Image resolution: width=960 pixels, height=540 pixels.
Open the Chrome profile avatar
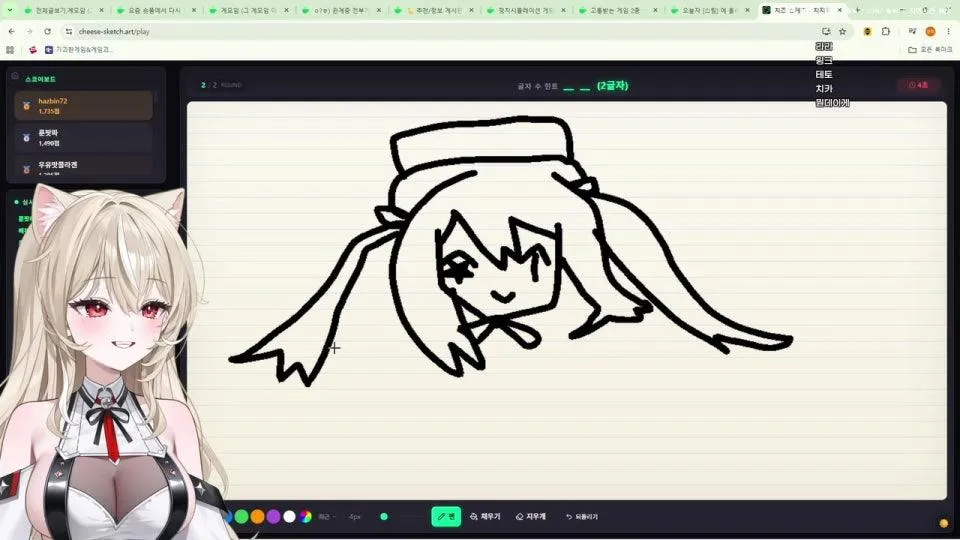tap(931, 31)
